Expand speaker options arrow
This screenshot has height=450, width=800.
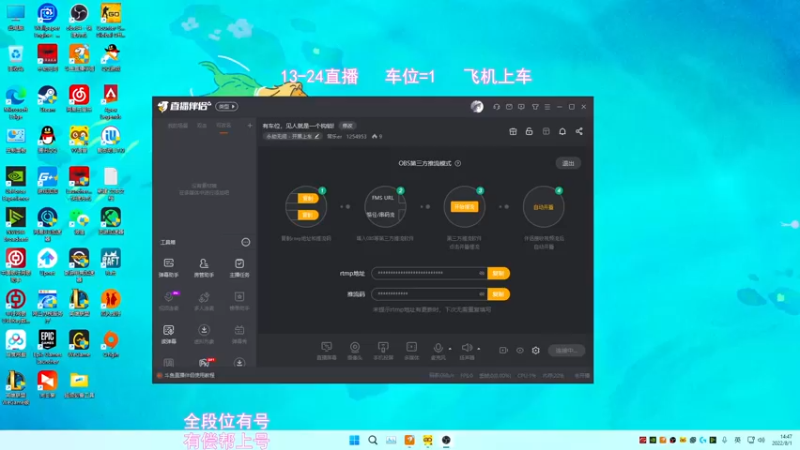tap(479, 349)
